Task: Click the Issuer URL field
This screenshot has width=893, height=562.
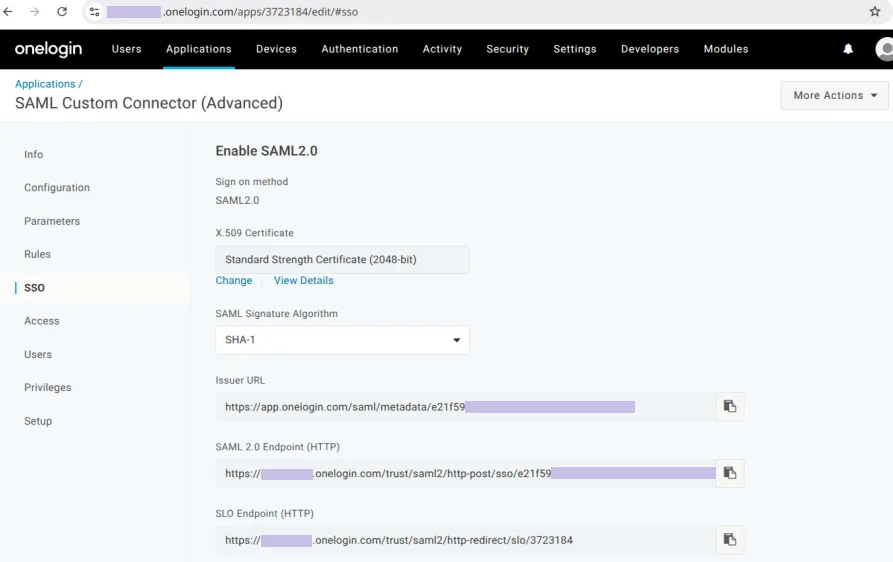Action: click(x=465, y=407)
